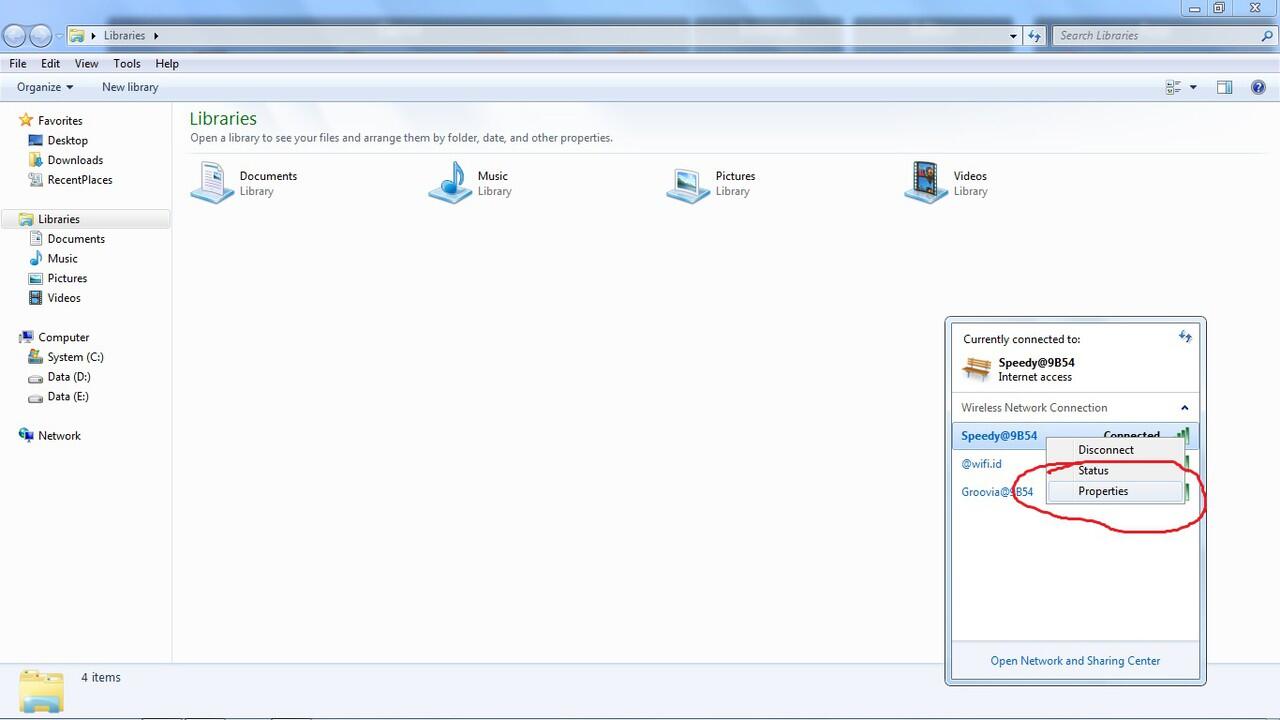Select Libraries in navigation pane

click(86, 219)
